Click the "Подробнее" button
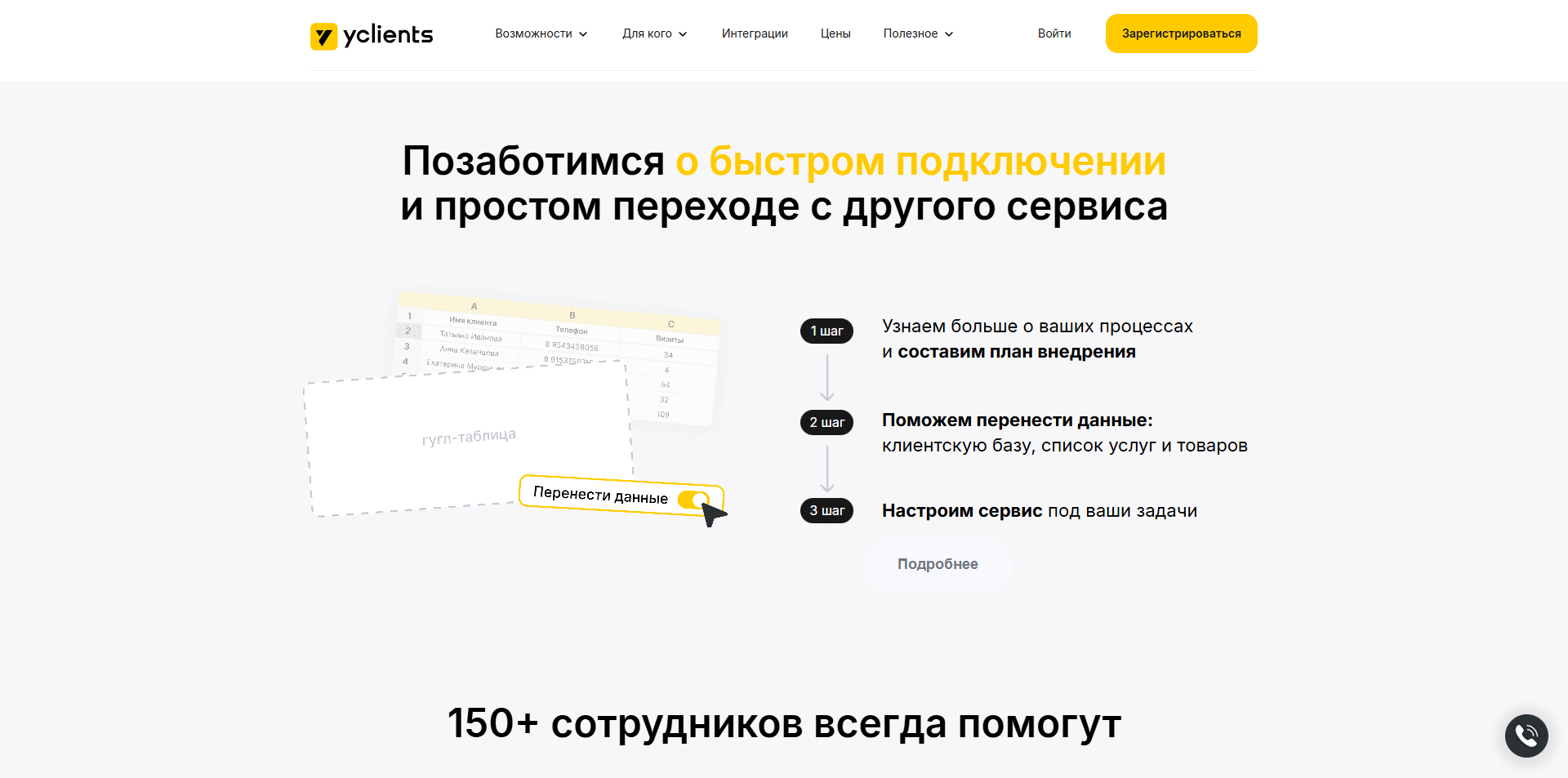This screenshot has height=778, width=1568. click(937, 563)
